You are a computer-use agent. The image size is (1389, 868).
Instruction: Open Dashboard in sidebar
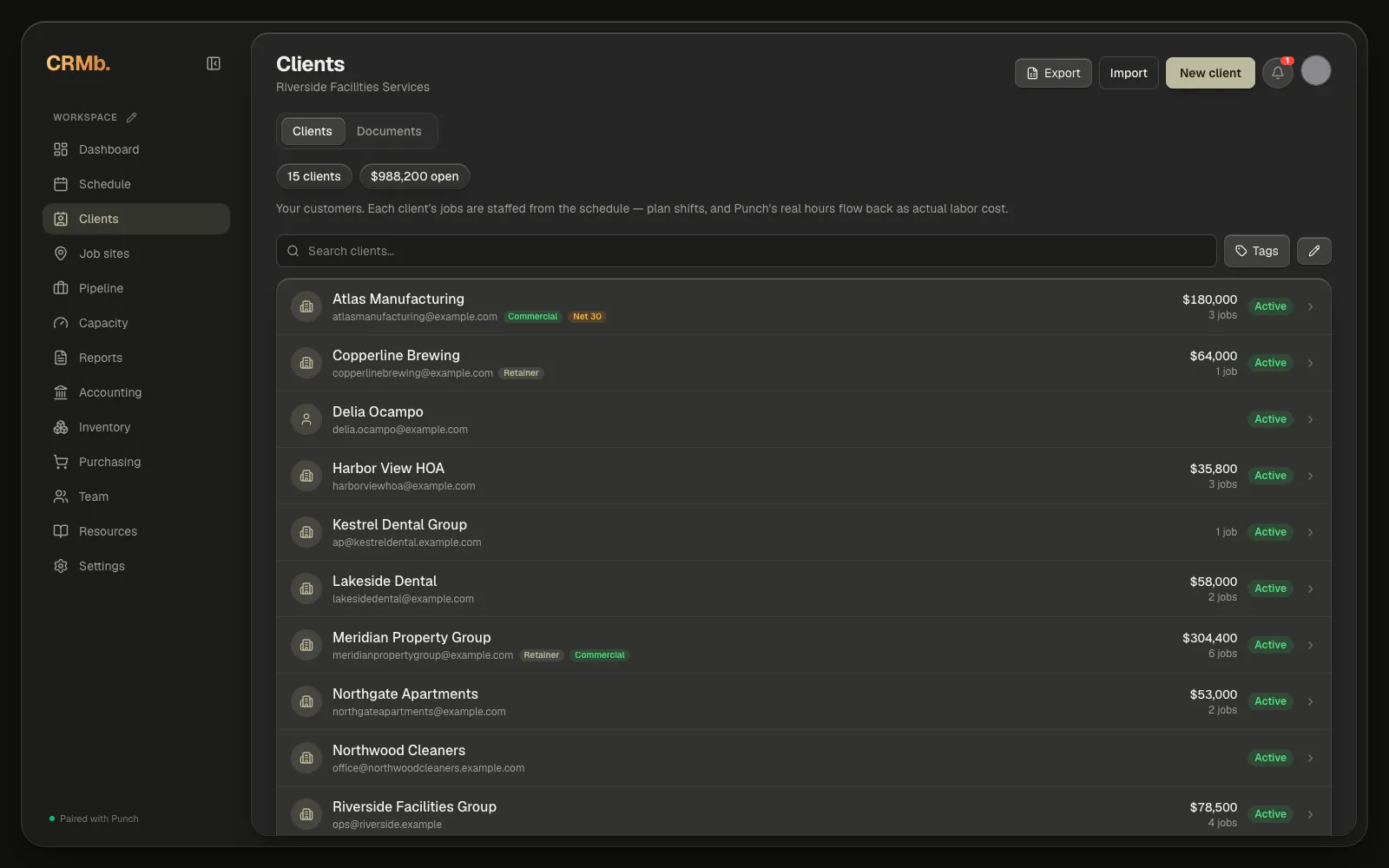[136, 149]
